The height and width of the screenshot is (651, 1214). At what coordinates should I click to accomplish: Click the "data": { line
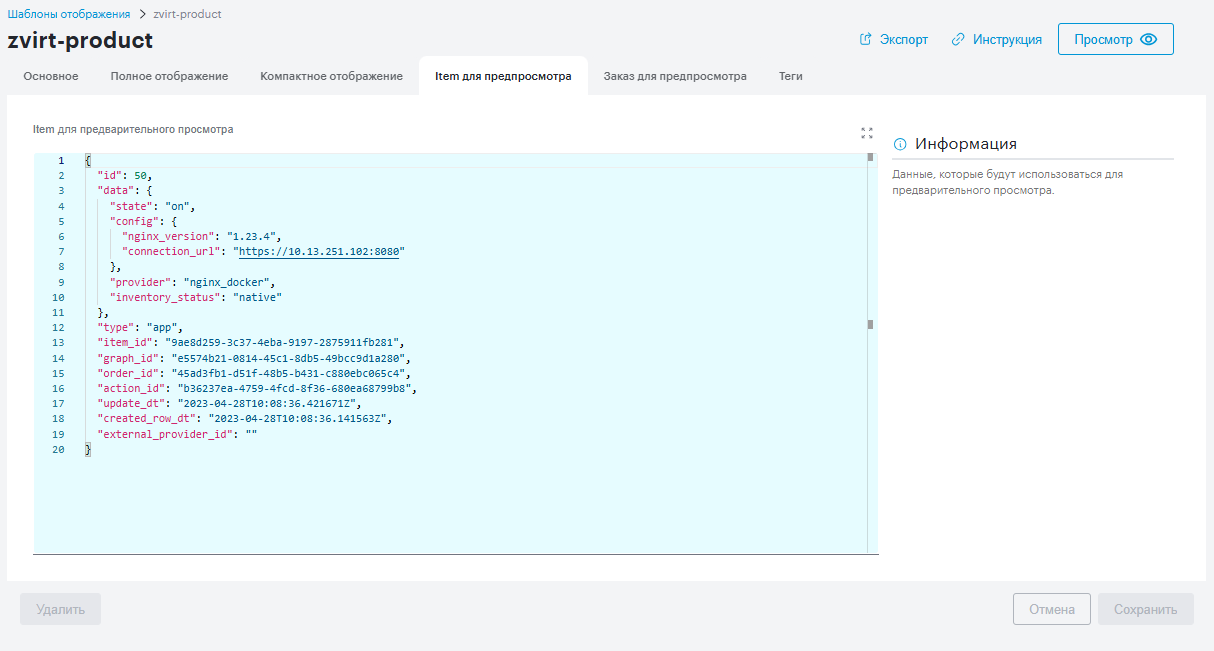point(124,191)
